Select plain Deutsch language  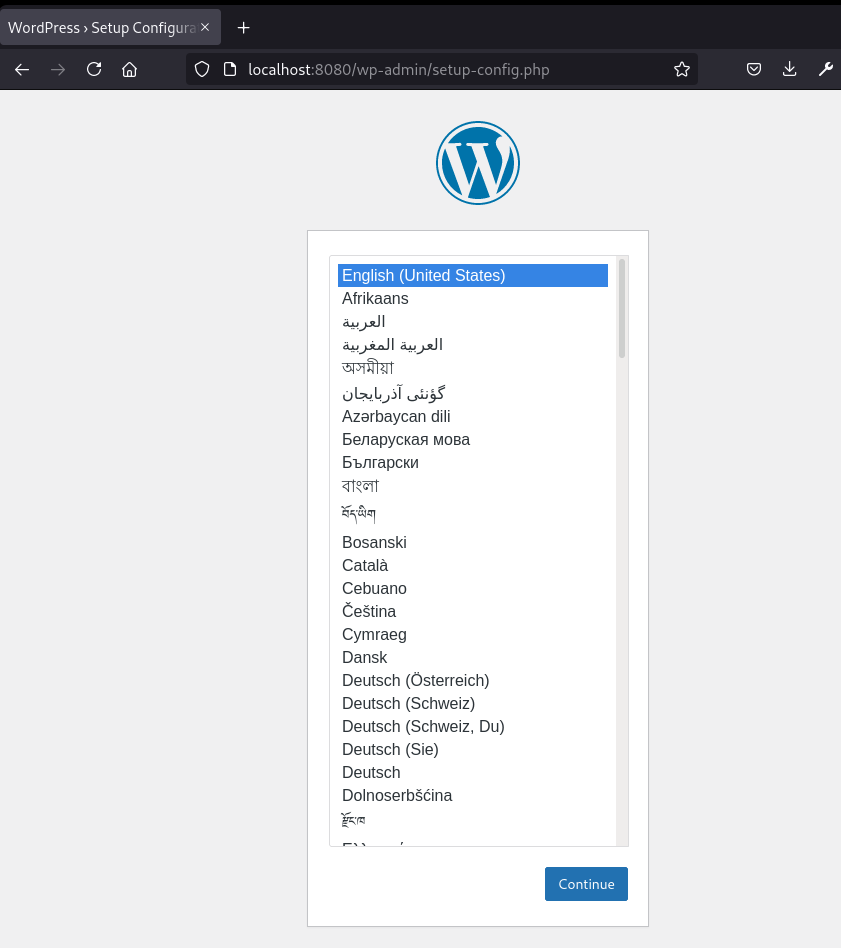[x=473, y=772]
